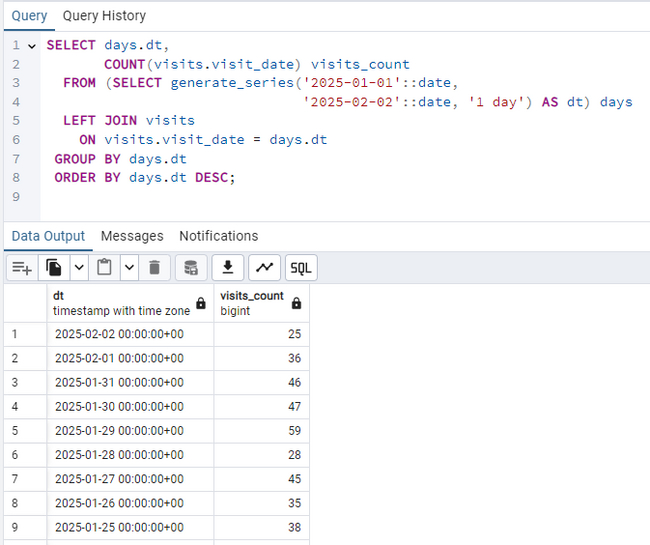Open the Graph visualiser icon
This screenshot has height=545, width=650.
pos(264,268)
